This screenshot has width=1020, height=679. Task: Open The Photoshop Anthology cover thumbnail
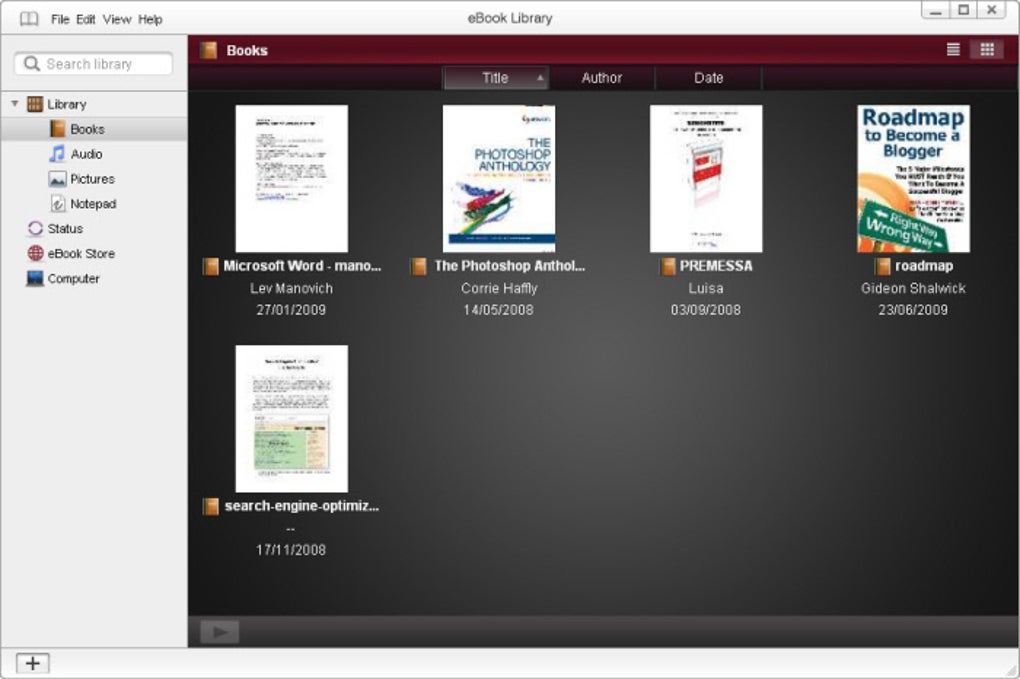pos(499,178)
